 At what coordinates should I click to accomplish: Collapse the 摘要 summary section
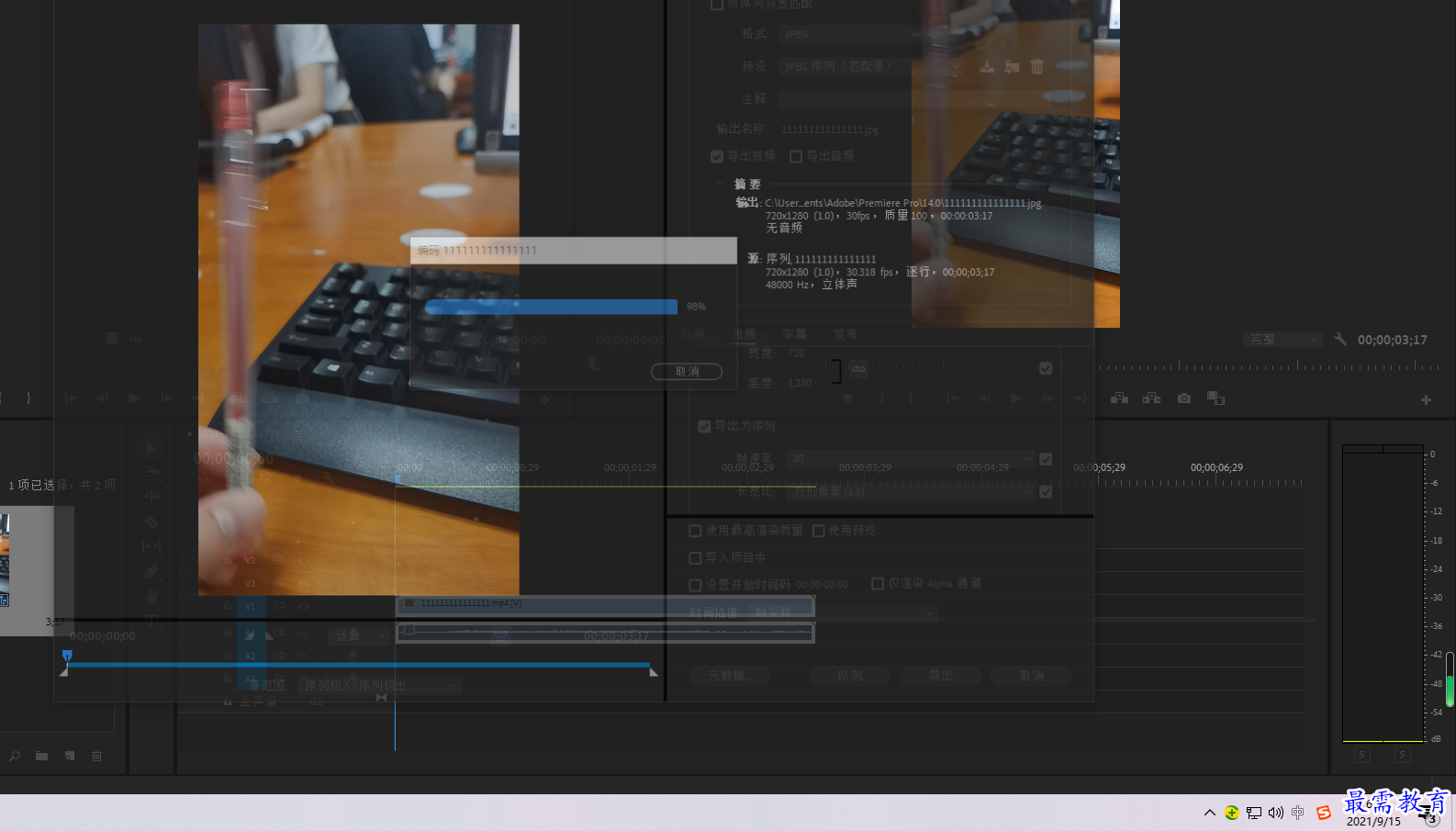(720, 184)
